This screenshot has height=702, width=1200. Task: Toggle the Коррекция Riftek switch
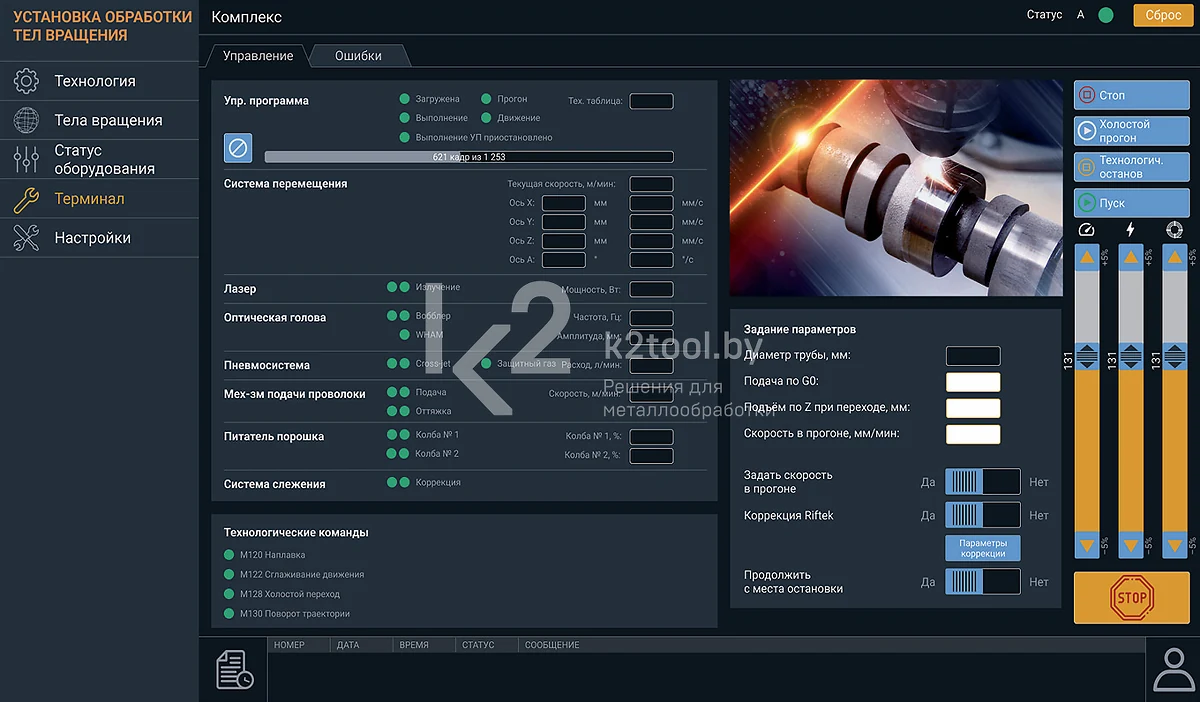pyautogui.click(x=983, y=515)
